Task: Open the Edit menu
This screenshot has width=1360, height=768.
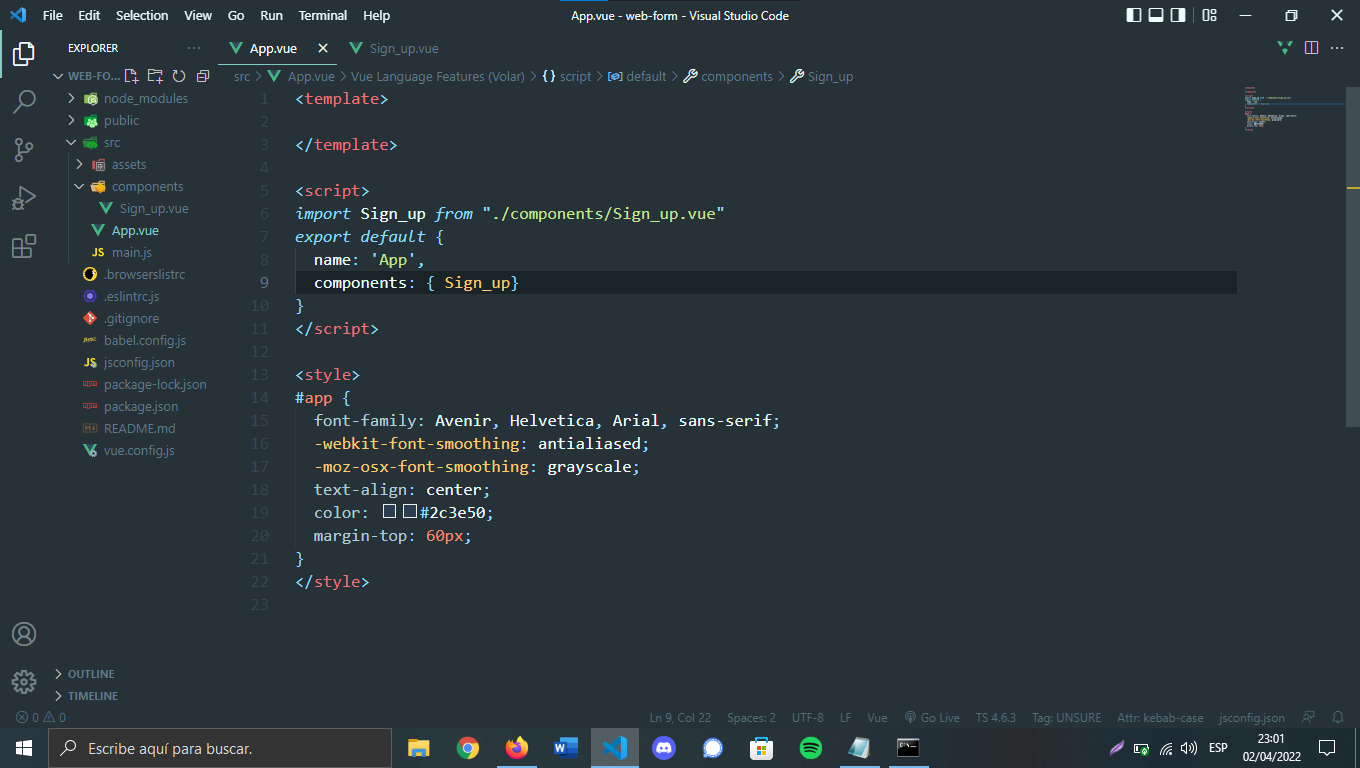Action: 89,15
